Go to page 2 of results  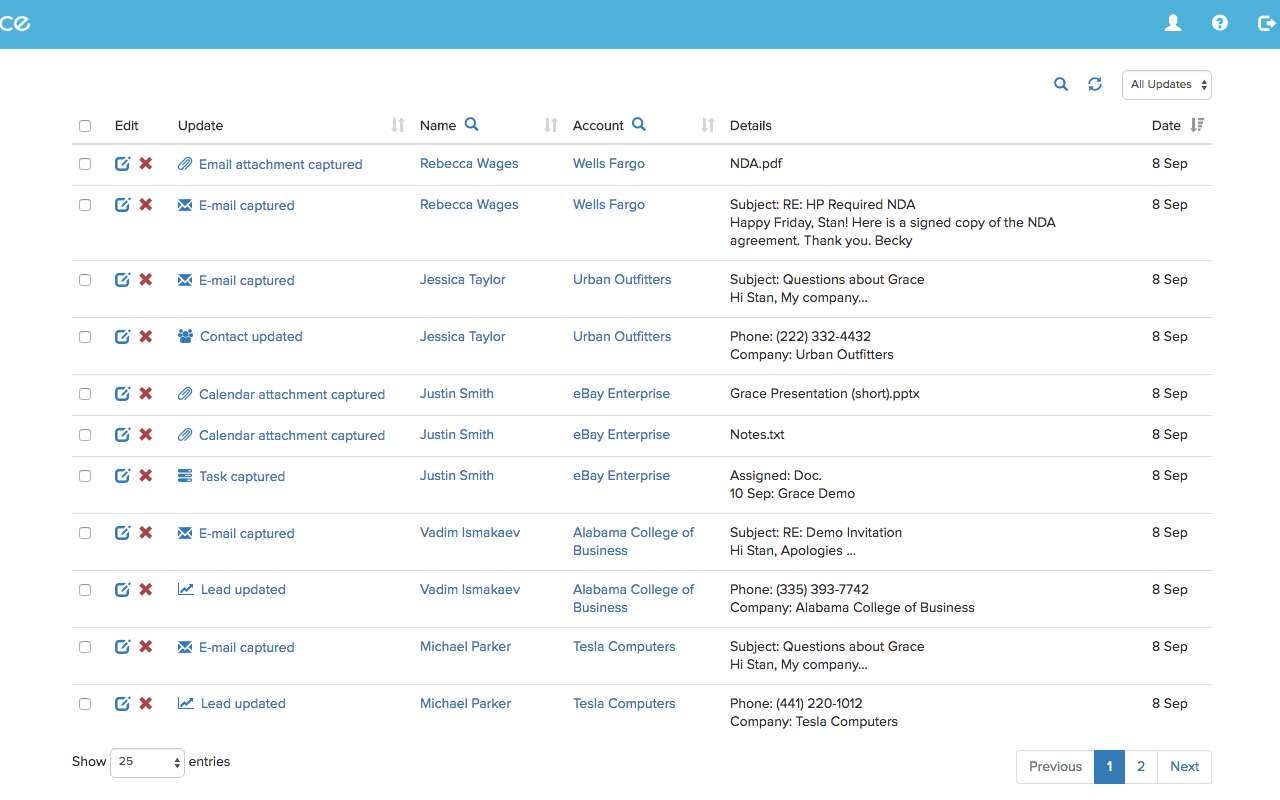[1141, 767]
